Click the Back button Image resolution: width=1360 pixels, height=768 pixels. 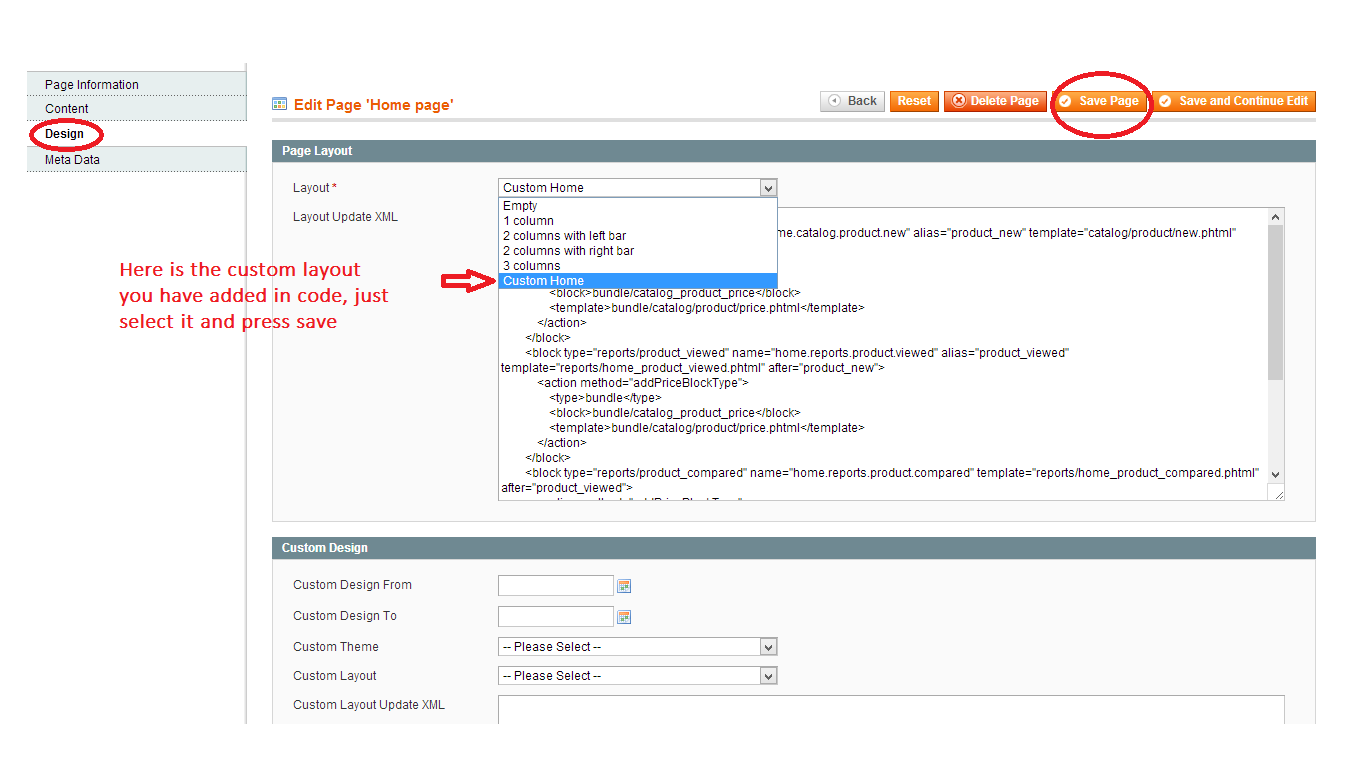[x=852, y=101]
